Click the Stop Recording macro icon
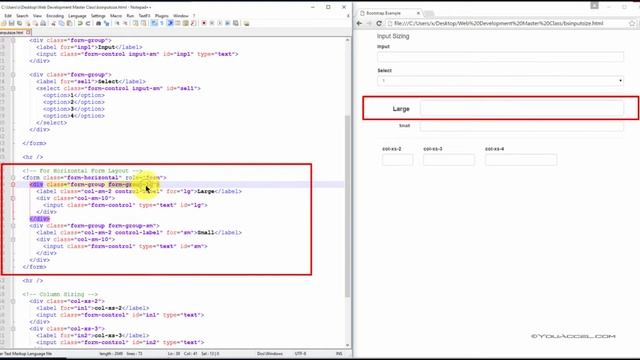 coord(212,23)
